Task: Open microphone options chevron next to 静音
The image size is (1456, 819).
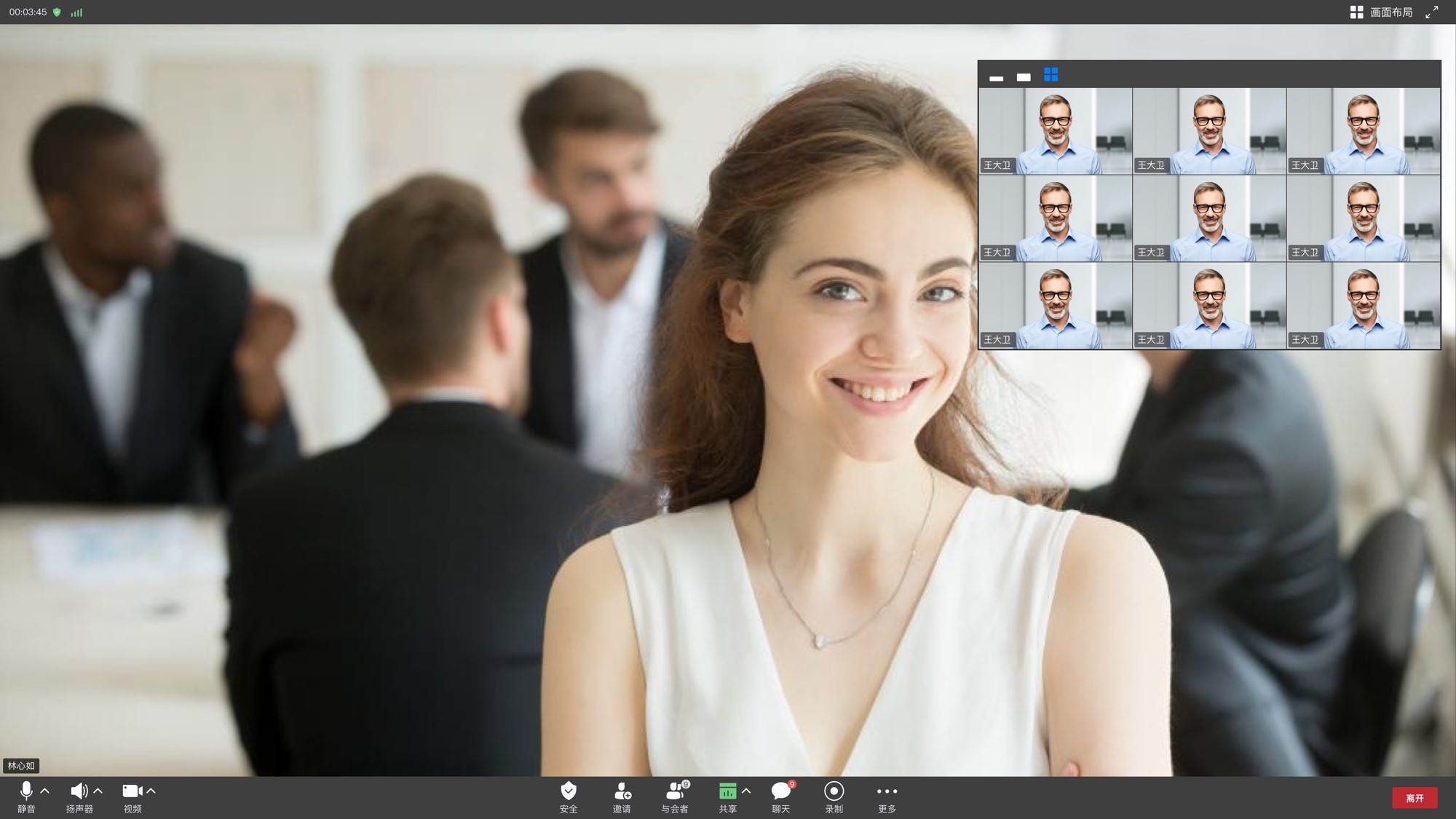Action: (45, 791)
